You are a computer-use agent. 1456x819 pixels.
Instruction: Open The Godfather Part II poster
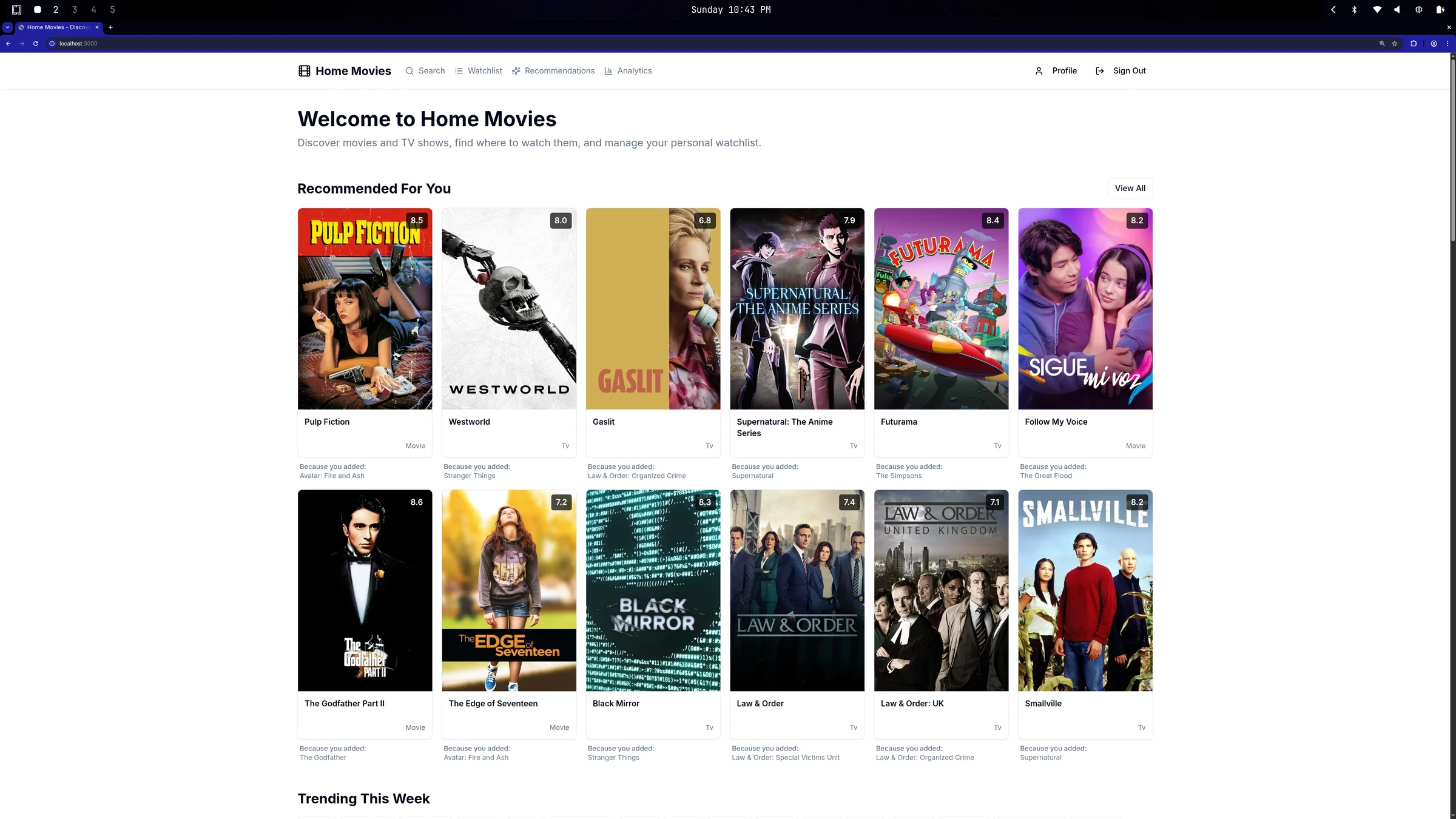[x=365, y=590]
